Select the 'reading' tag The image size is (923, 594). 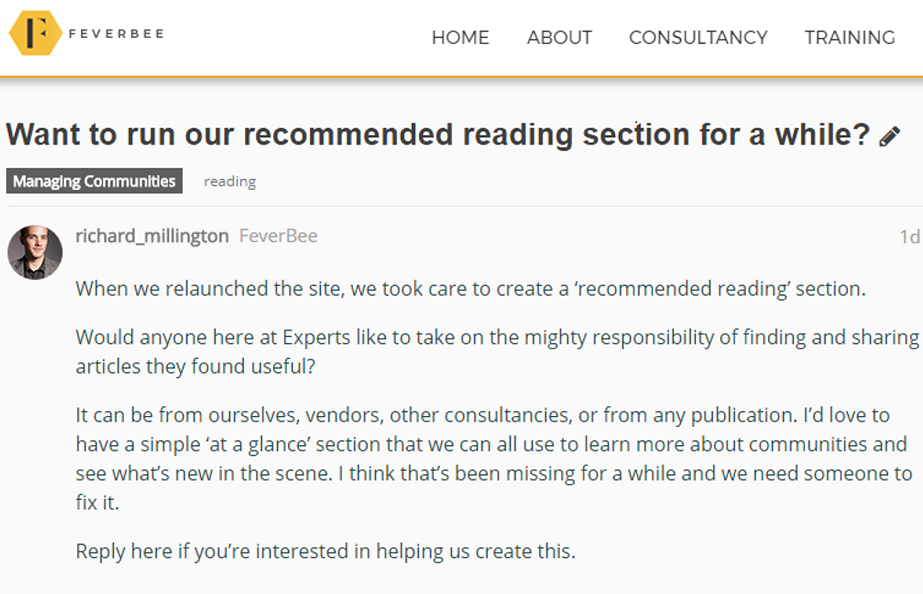[x=230, y=181]
